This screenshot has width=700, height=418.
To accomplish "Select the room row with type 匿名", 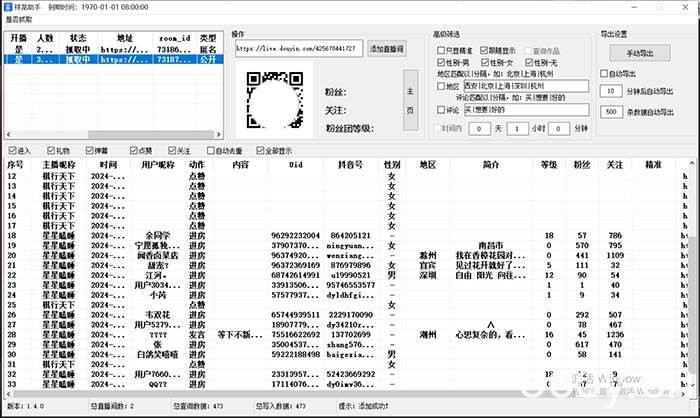I will pos(113,50).
